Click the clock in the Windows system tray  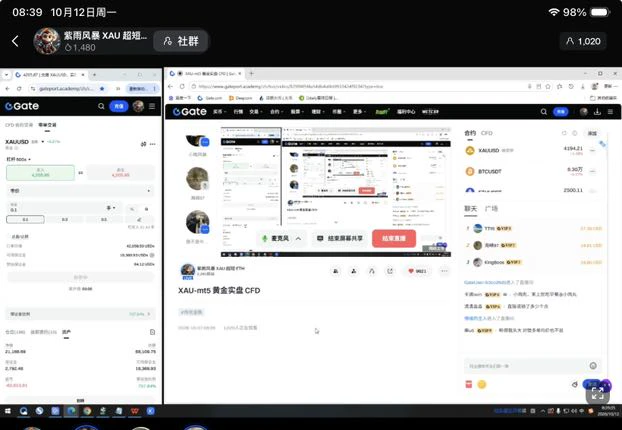(608, 411)
